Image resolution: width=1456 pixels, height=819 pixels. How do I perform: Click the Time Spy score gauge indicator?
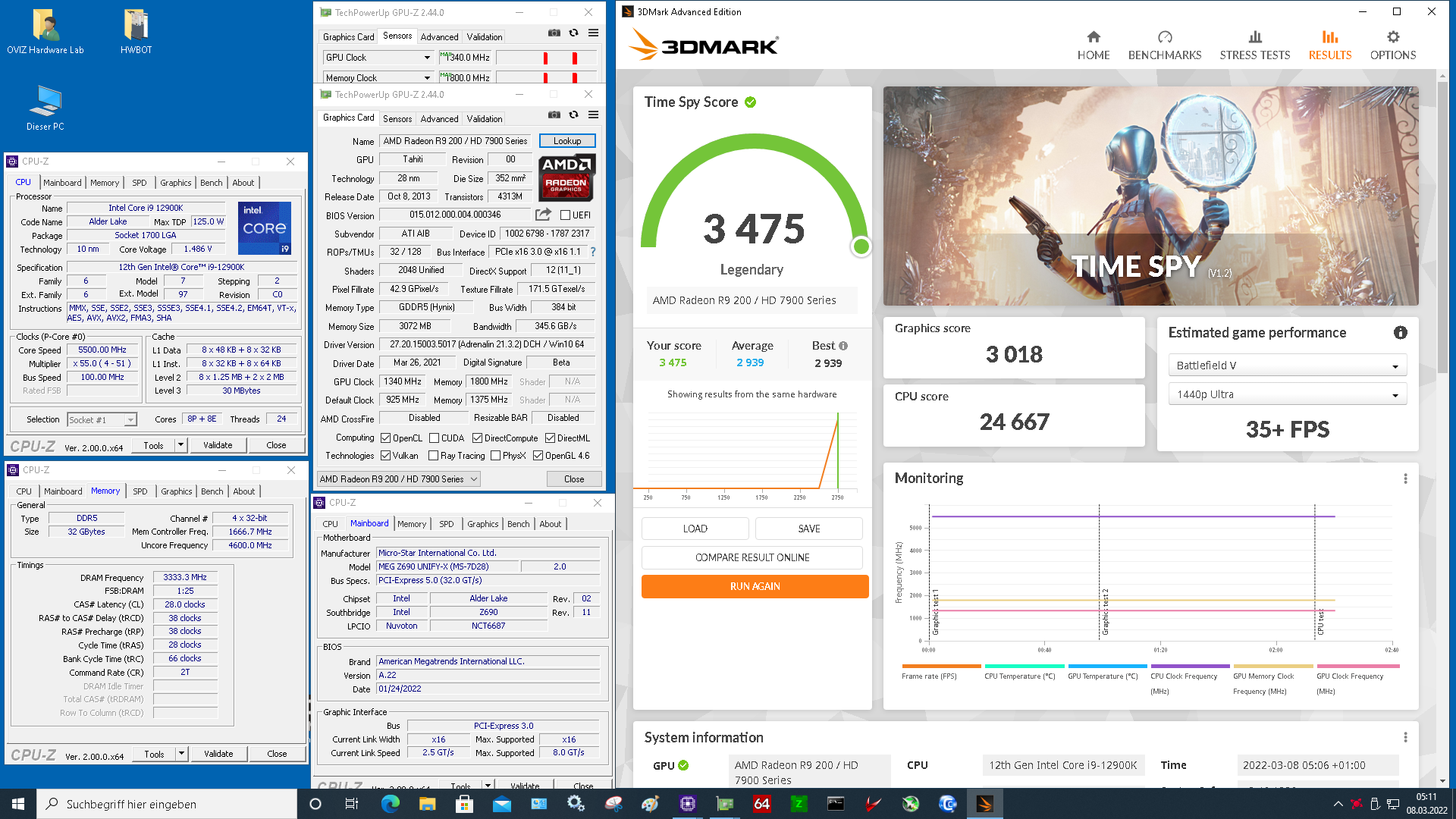pyautogui.click(x=861, y=246)
